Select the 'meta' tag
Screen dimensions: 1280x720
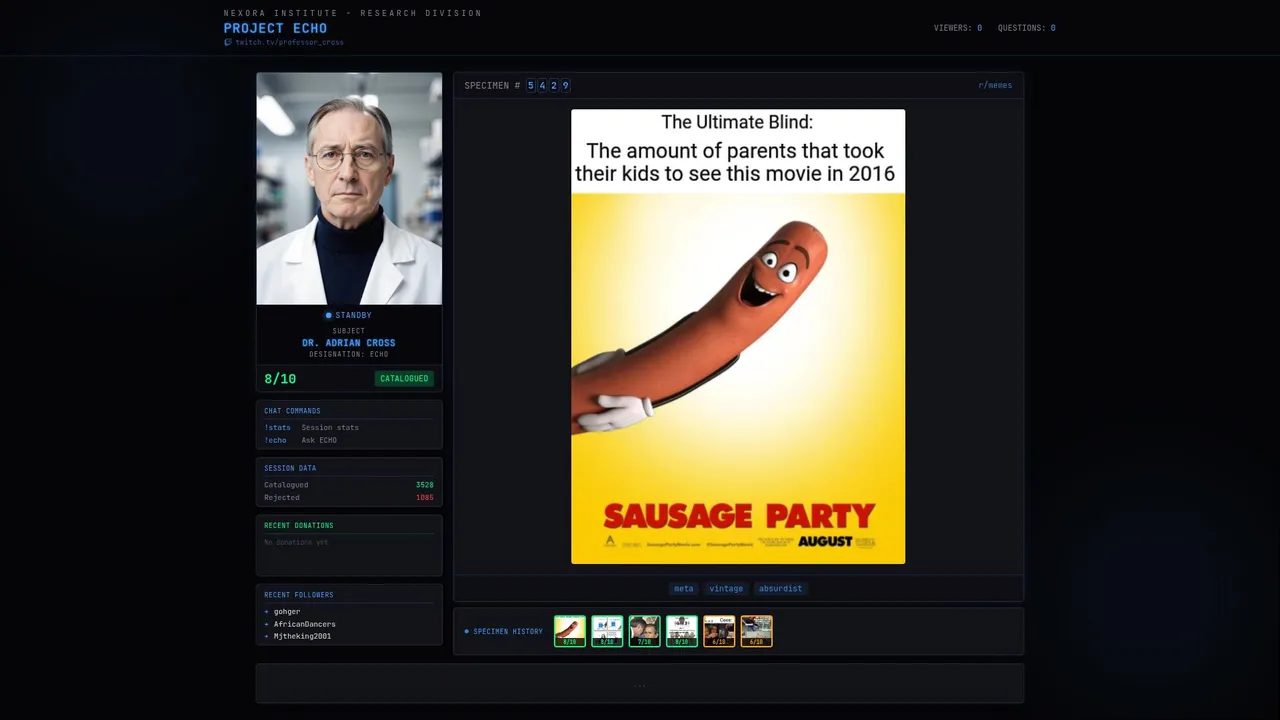pos(684,589)
